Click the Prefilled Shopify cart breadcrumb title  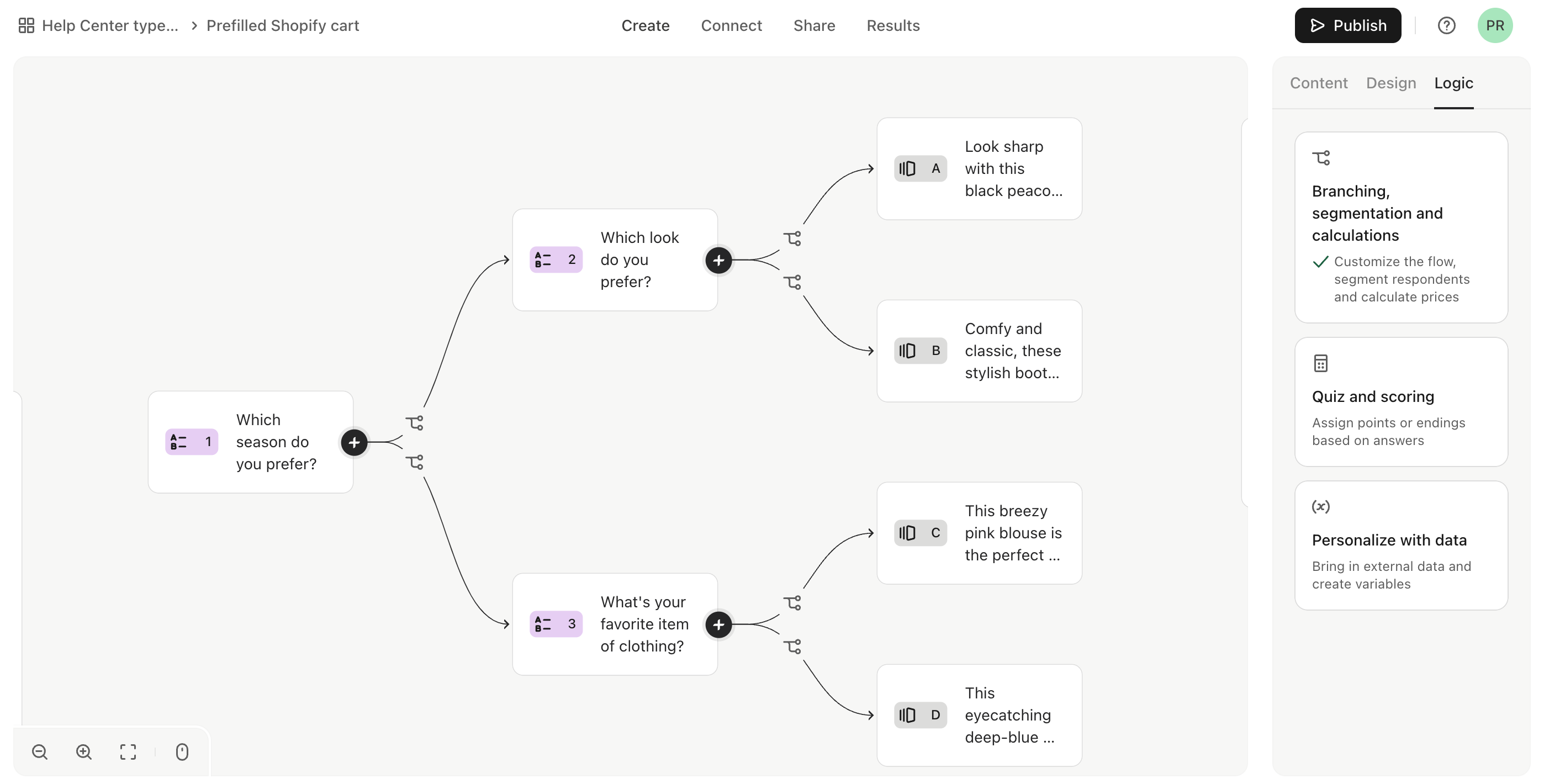pos(282,25)
